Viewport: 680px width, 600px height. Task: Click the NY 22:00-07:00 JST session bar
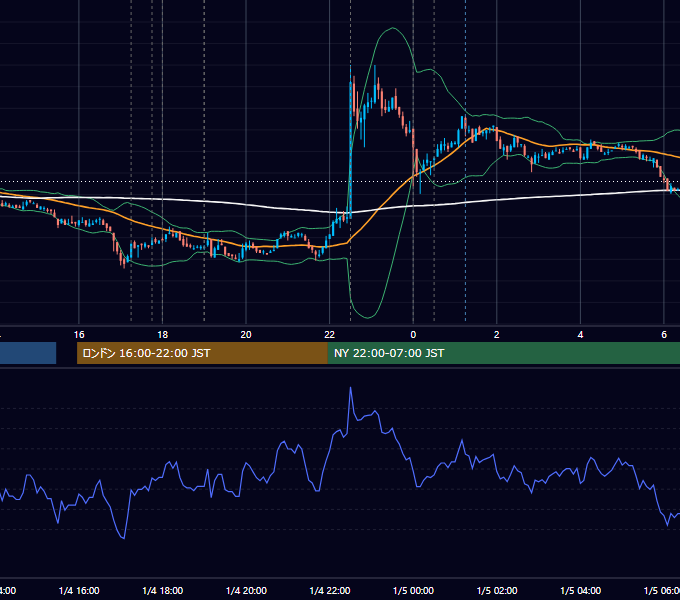click(x=503, y=353)
